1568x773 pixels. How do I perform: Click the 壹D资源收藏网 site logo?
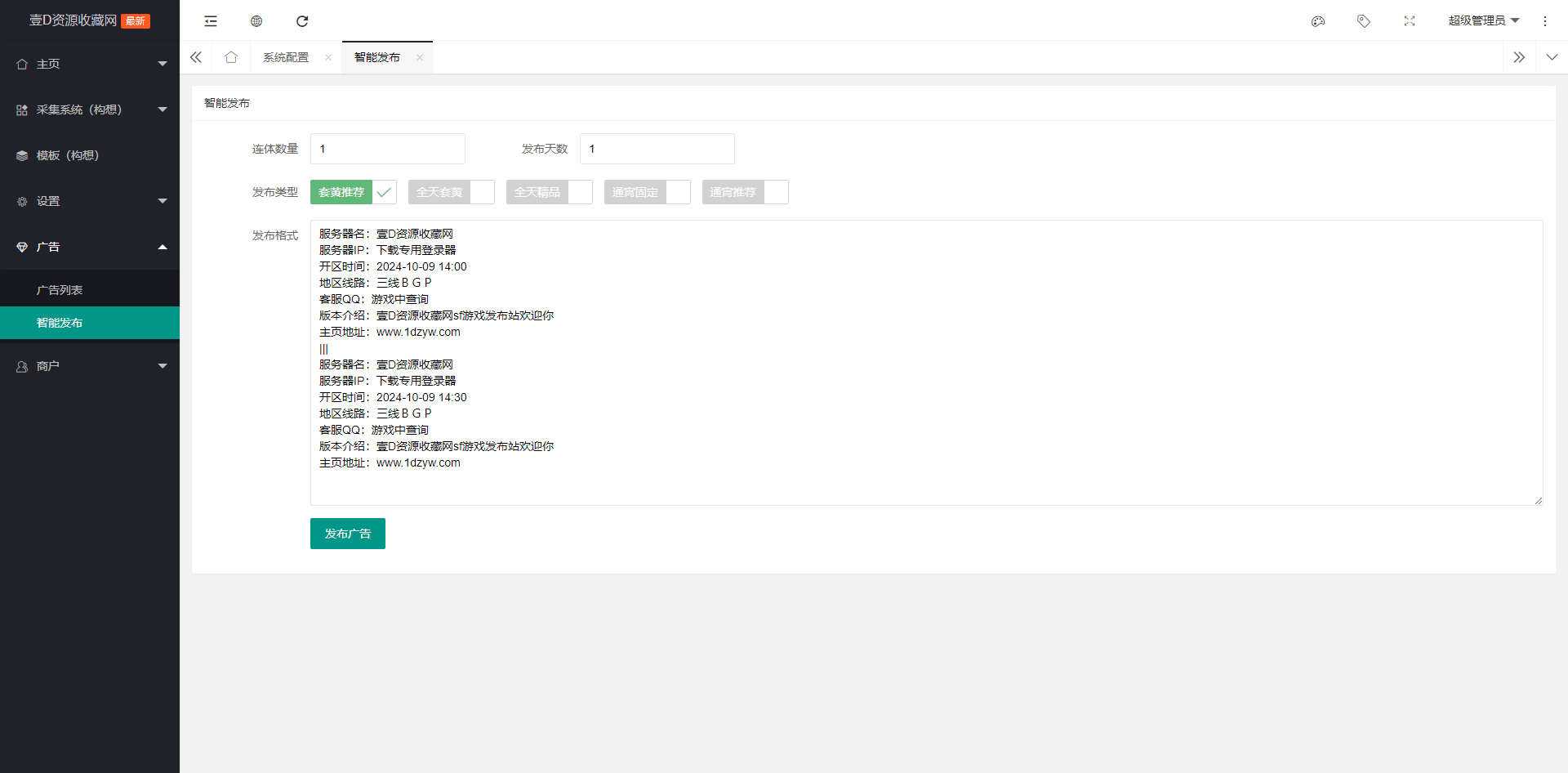pos(73,20)
